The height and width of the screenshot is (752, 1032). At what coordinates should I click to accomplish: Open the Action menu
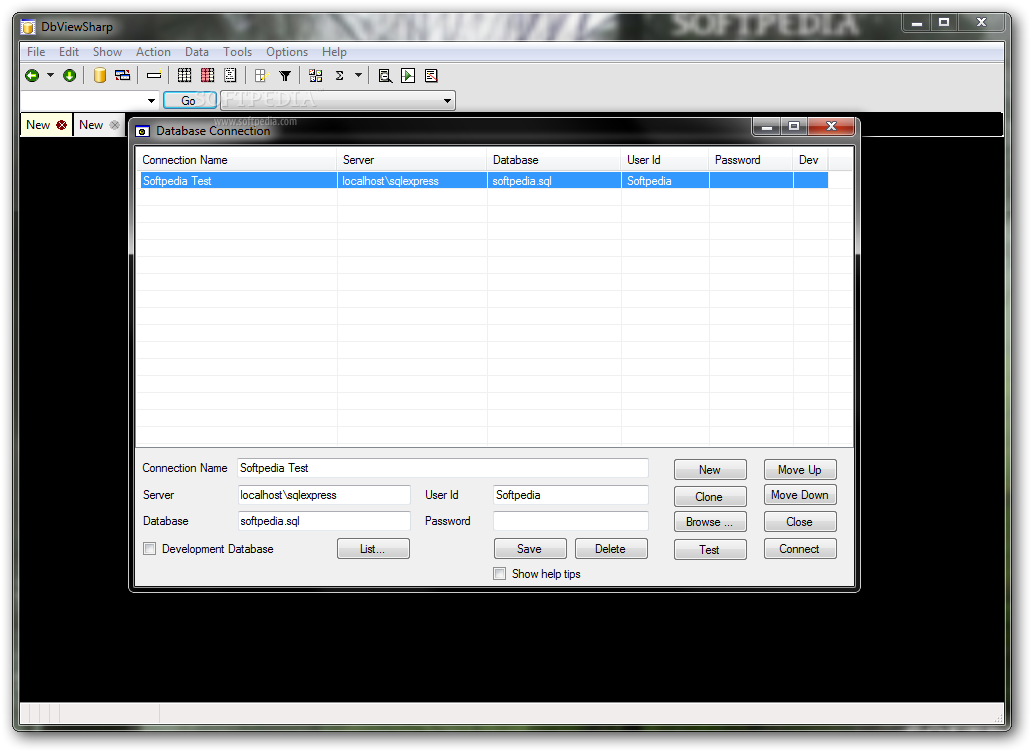pos(153,52)
